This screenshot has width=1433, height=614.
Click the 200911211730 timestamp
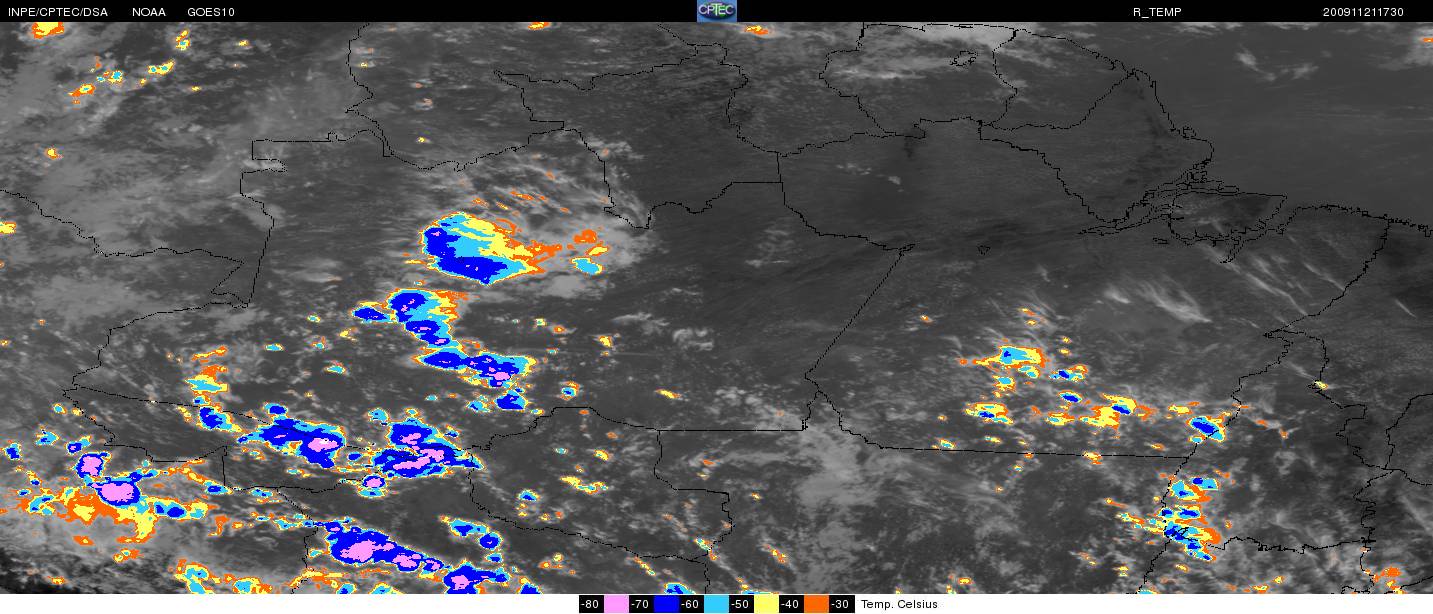1363,12
